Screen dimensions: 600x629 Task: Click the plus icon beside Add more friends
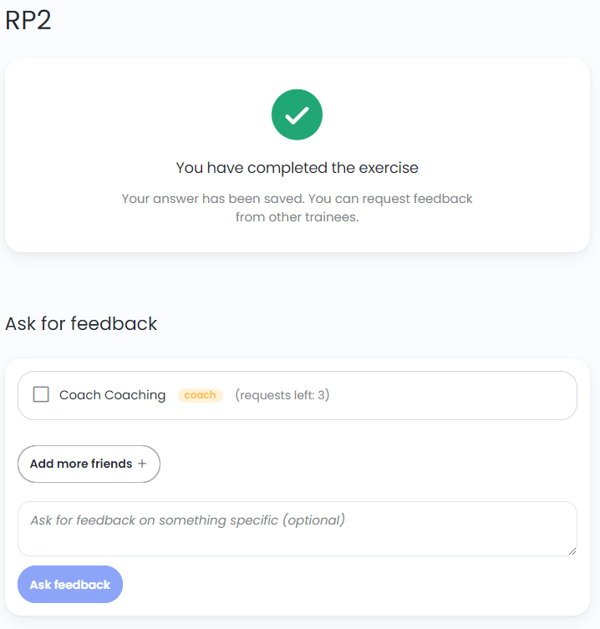(142, 464)
